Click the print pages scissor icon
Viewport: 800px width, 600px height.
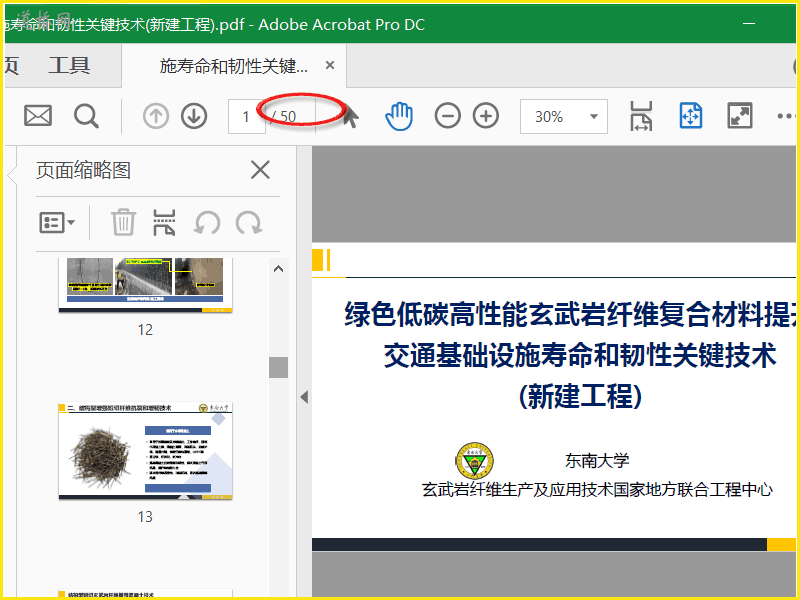(x=164, y=222)
